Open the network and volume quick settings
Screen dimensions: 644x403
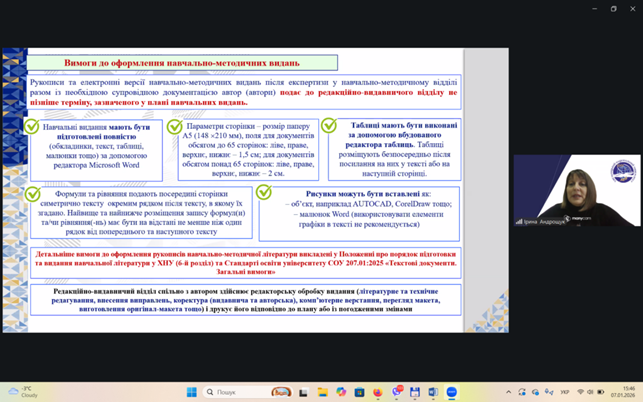[x=586, y=392]
